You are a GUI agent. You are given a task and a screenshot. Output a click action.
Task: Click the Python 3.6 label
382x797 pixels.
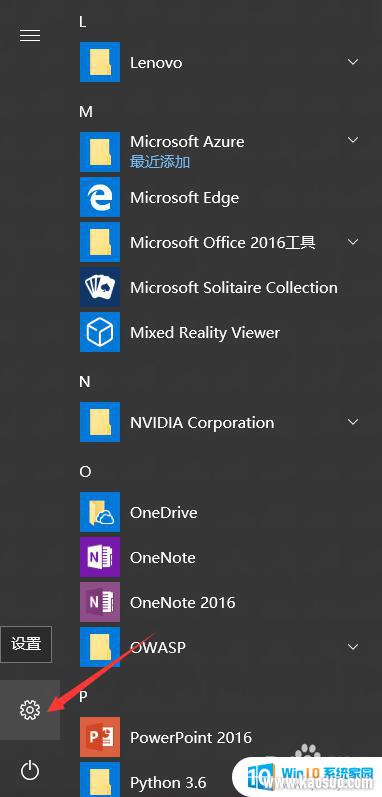tap(168, 783)
